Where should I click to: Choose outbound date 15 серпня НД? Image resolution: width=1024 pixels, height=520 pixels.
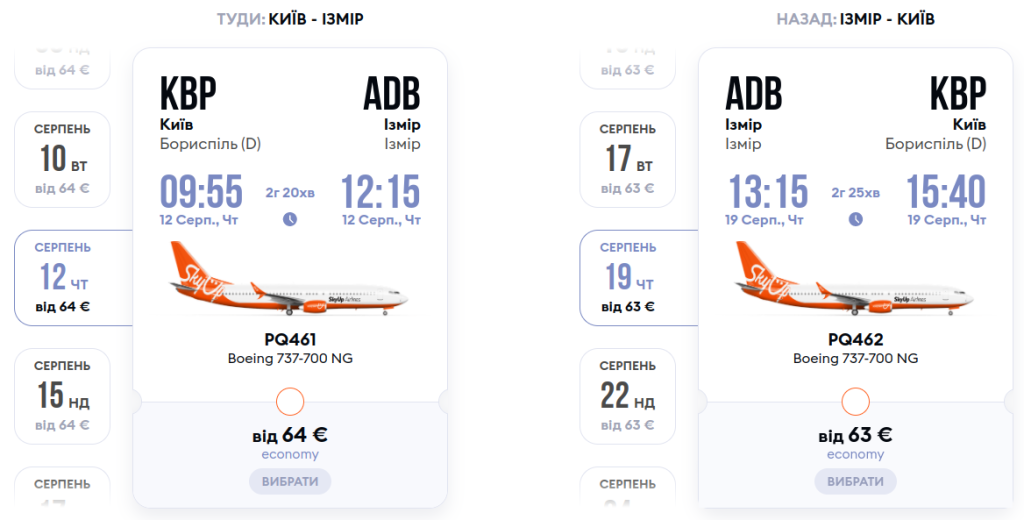coord(62,395)
